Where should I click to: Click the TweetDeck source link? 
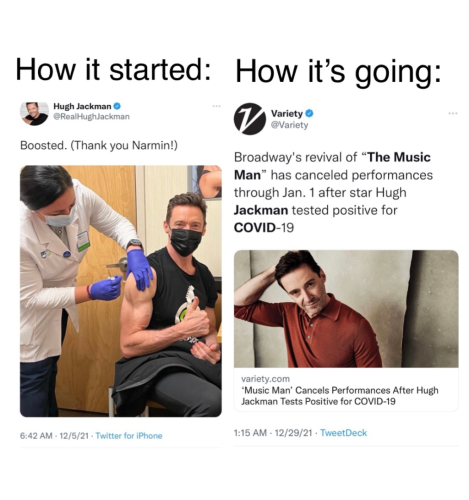[x=343, y=433]
